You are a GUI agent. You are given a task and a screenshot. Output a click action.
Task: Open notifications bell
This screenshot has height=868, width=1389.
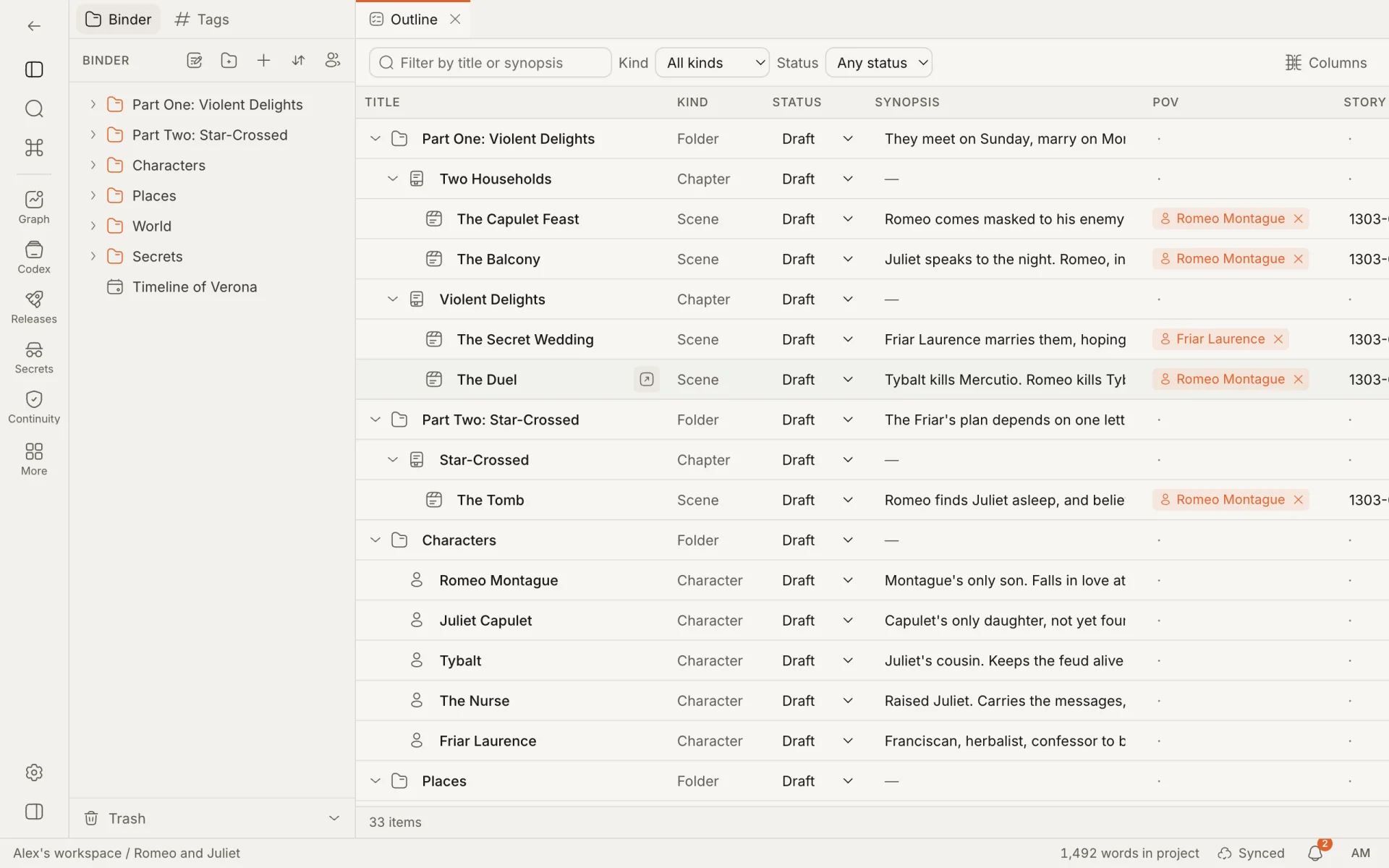coord(1315,854)
